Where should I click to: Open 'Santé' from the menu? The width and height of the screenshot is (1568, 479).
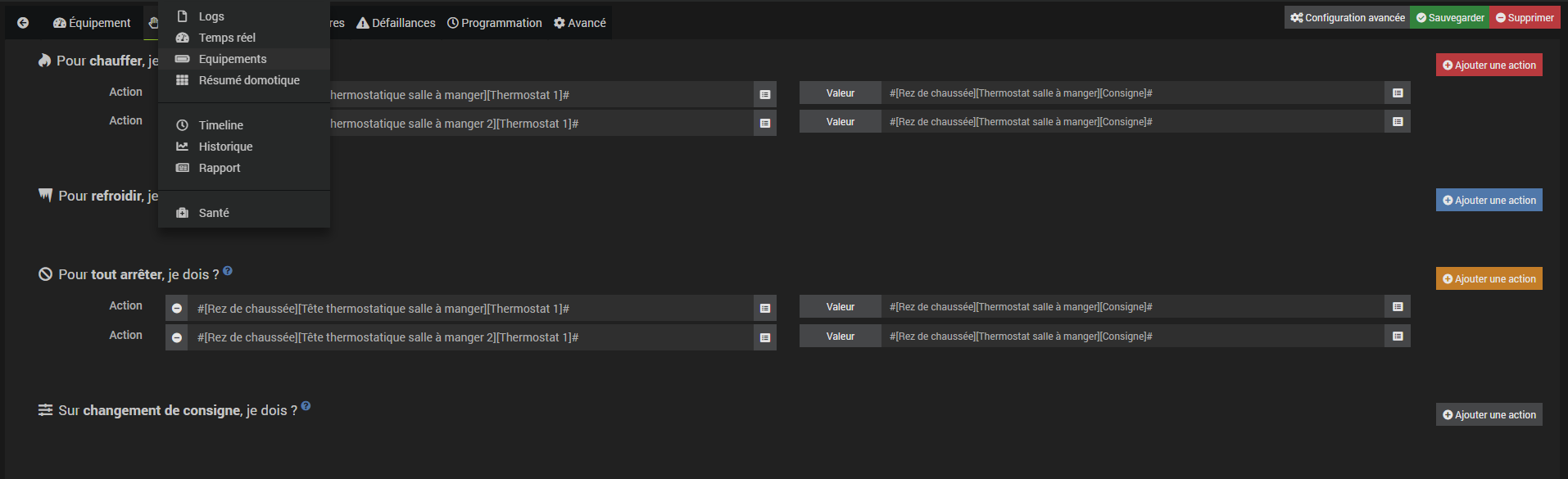214,213
